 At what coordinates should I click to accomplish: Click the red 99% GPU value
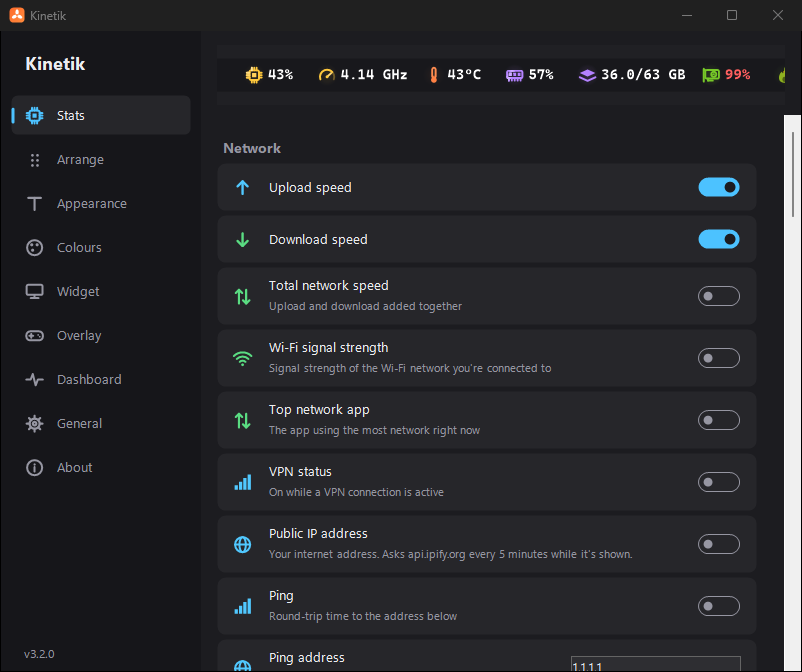tap(738, 75)
